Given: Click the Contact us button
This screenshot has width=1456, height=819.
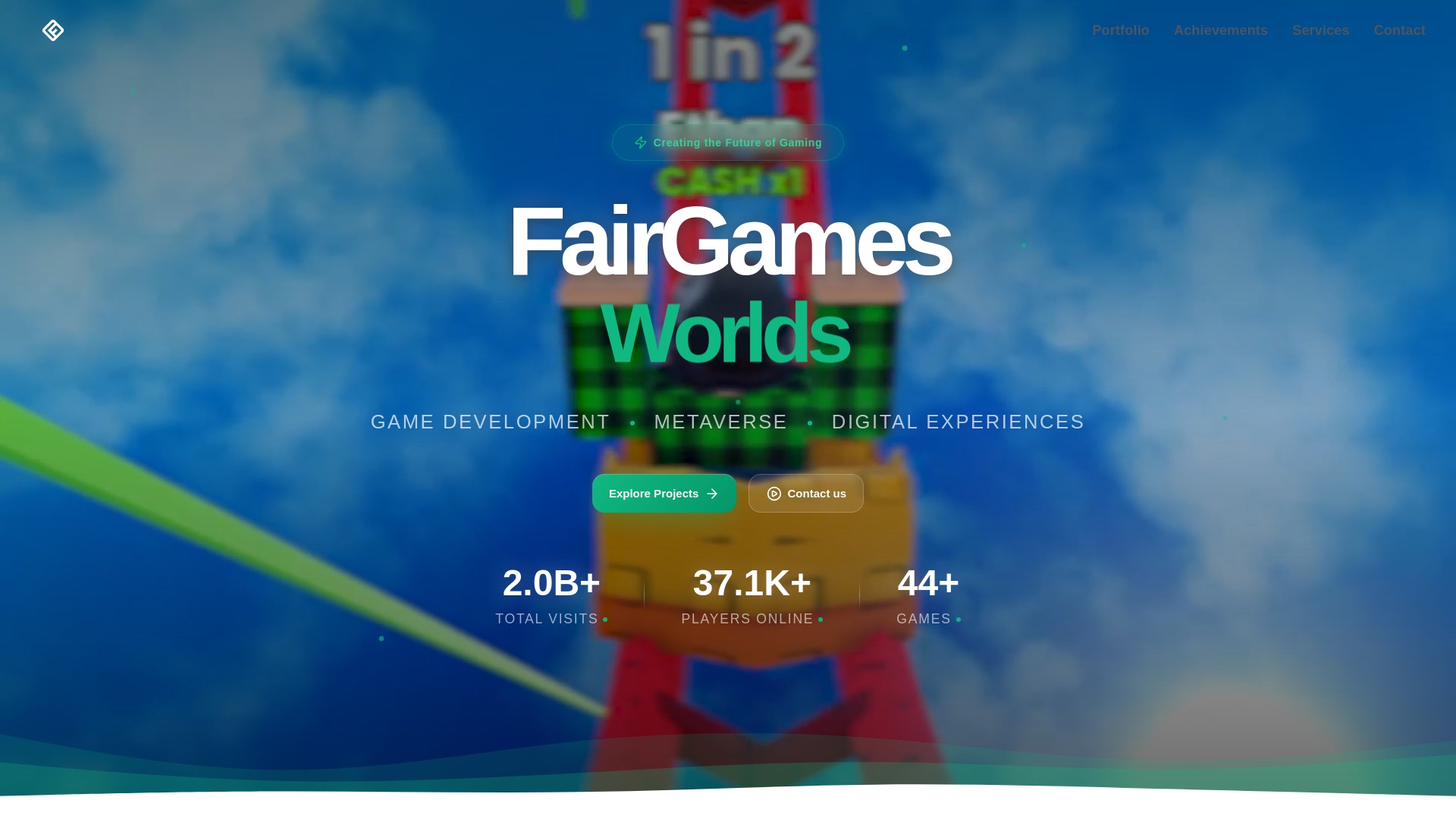Looking at the screenshot, I should [805, 494].
